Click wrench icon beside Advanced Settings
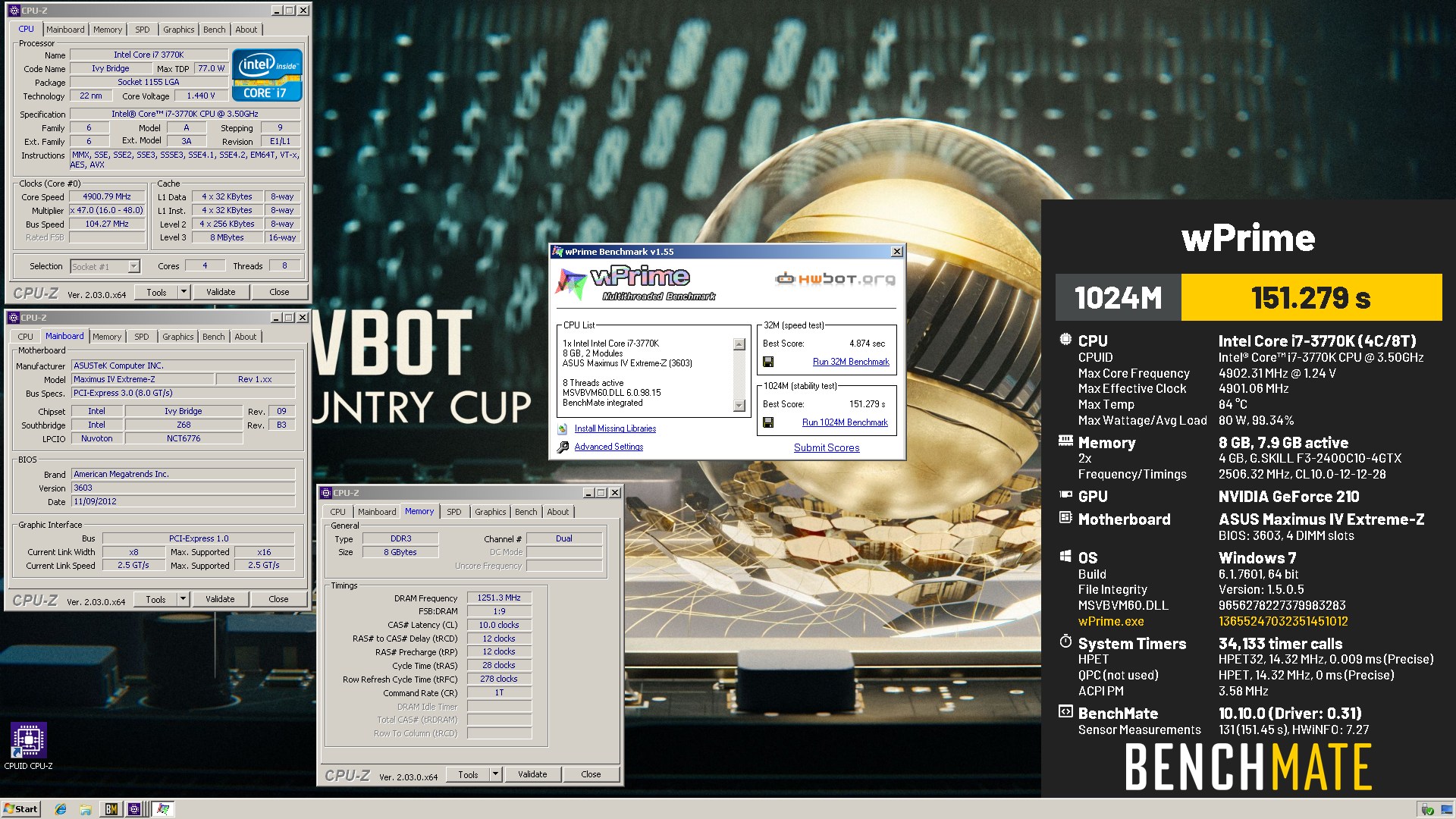1456x819 pixels. tap(563, 447)
